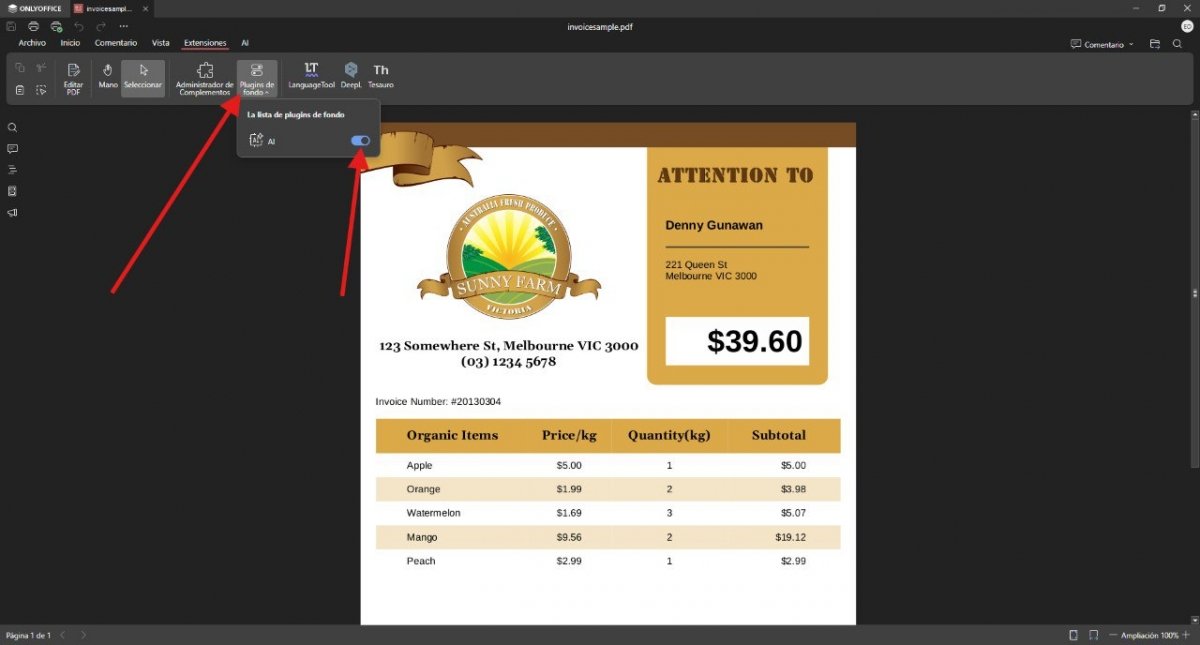Click the print icon in the title bar
The height and width of the screenshot is (645, 1200).
click(x=34, y=26)
